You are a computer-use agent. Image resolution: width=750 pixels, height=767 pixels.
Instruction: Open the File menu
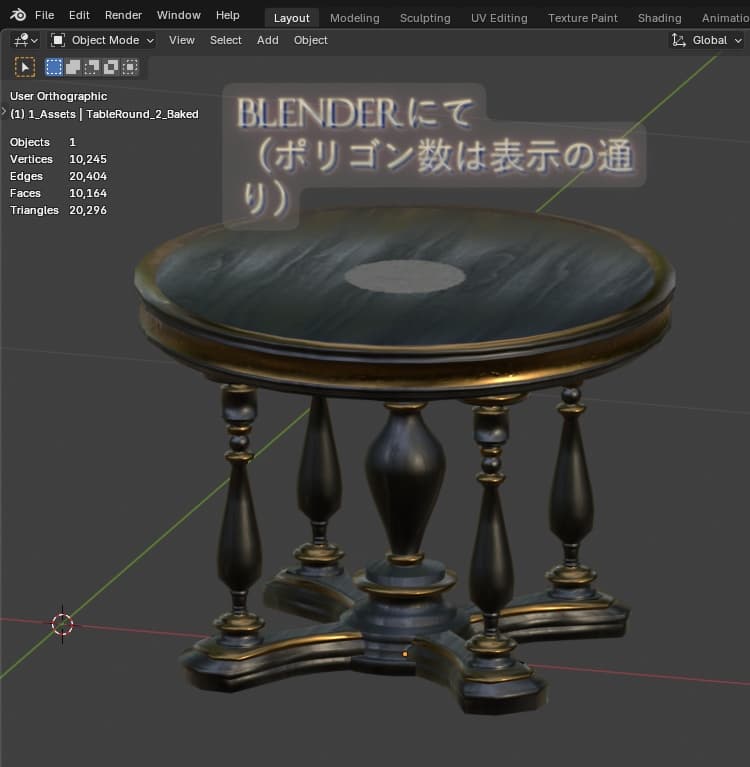pyautogui.click(x=45, y=15)
